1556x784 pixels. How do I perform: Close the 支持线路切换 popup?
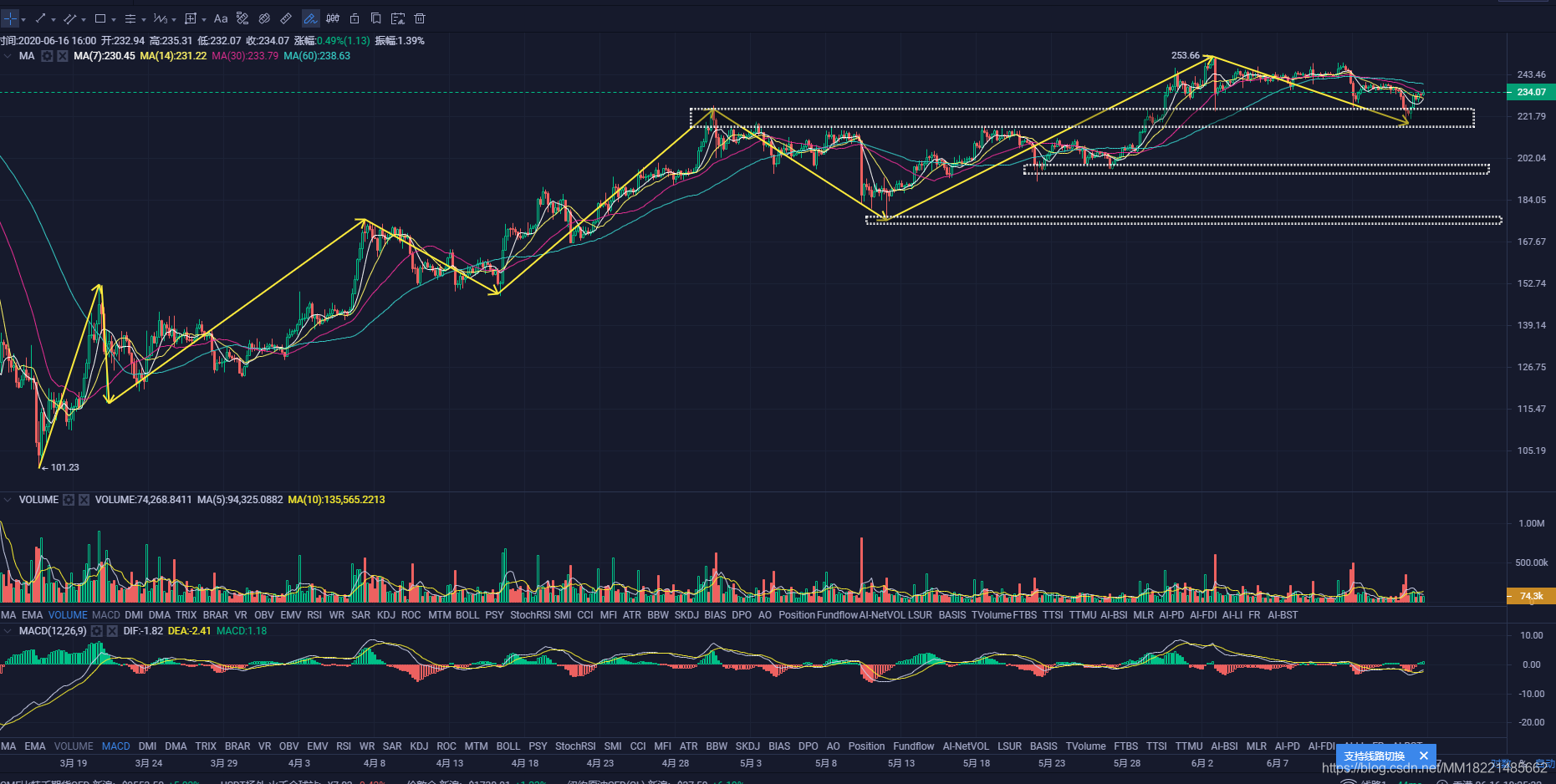tap(1424, 756)
